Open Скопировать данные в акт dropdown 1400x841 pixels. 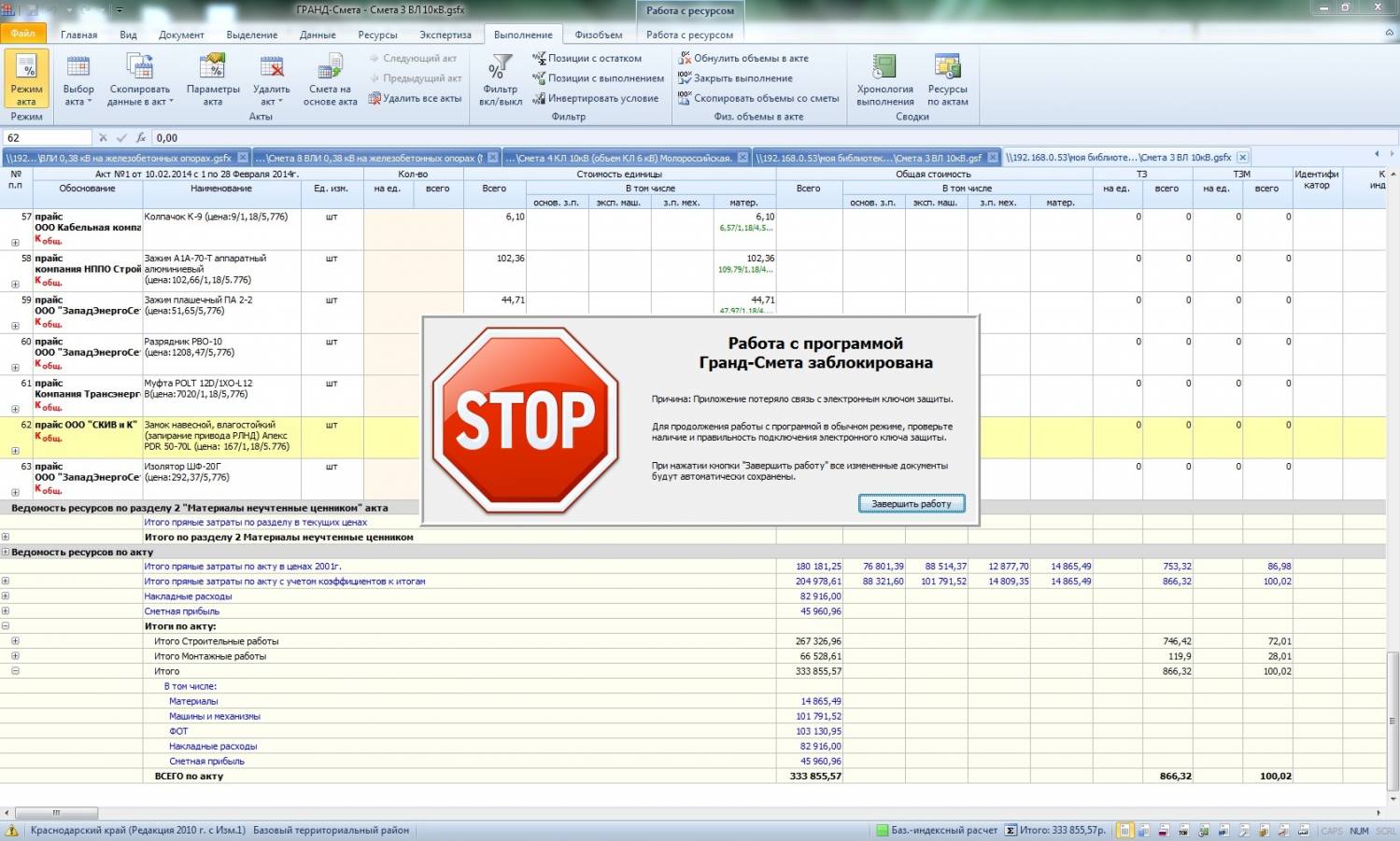tap(139, 79)
